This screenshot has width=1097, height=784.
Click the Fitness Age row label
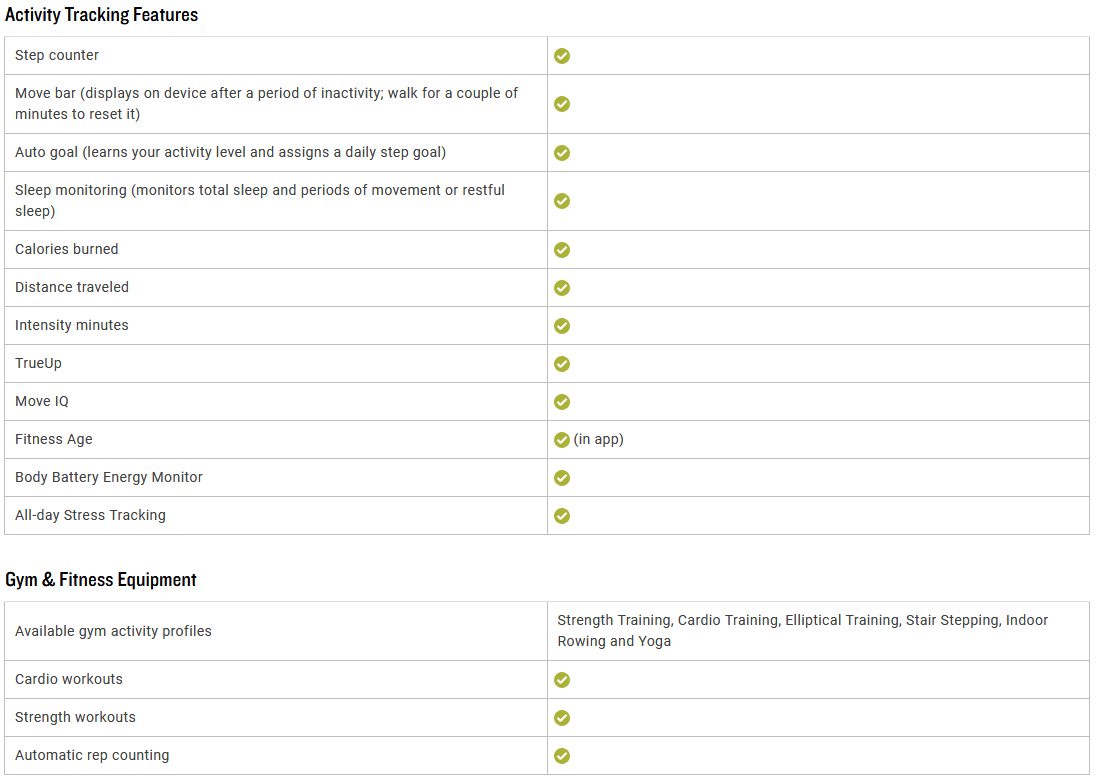[x=54, y=439]
